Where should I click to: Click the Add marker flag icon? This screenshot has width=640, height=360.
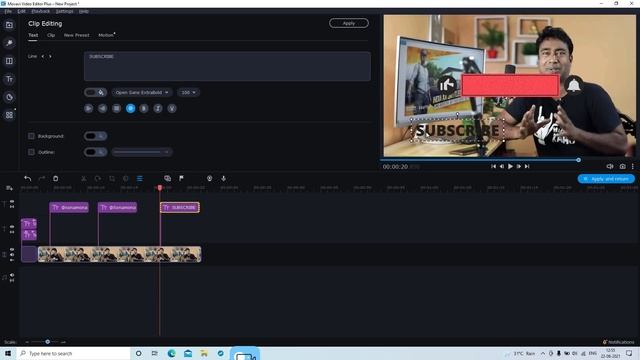[x=181, y=178]
